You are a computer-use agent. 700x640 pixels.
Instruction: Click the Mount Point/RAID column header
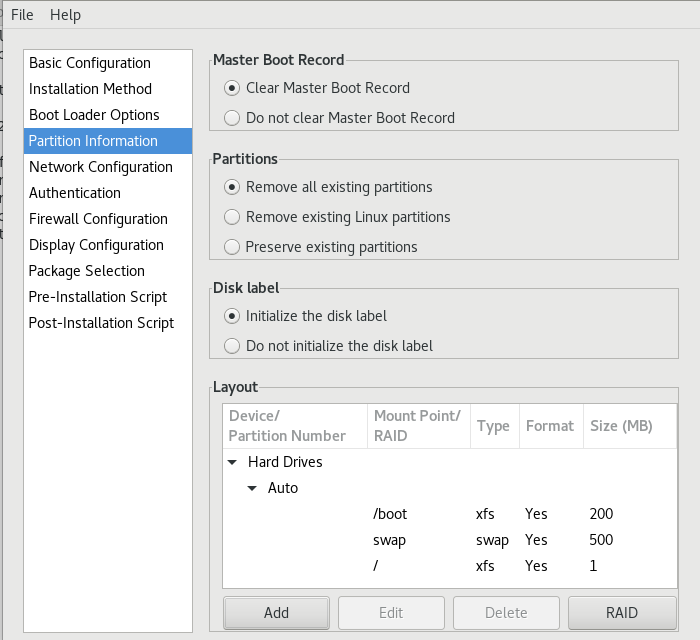419,426
